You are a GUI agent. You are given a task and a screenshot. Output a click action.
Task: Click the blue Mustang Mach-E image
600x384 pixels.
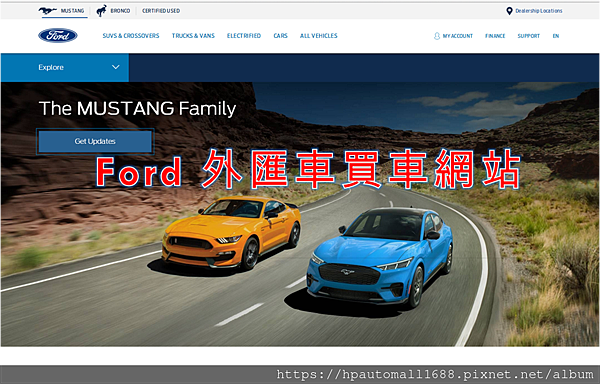[x=380, y=257]
